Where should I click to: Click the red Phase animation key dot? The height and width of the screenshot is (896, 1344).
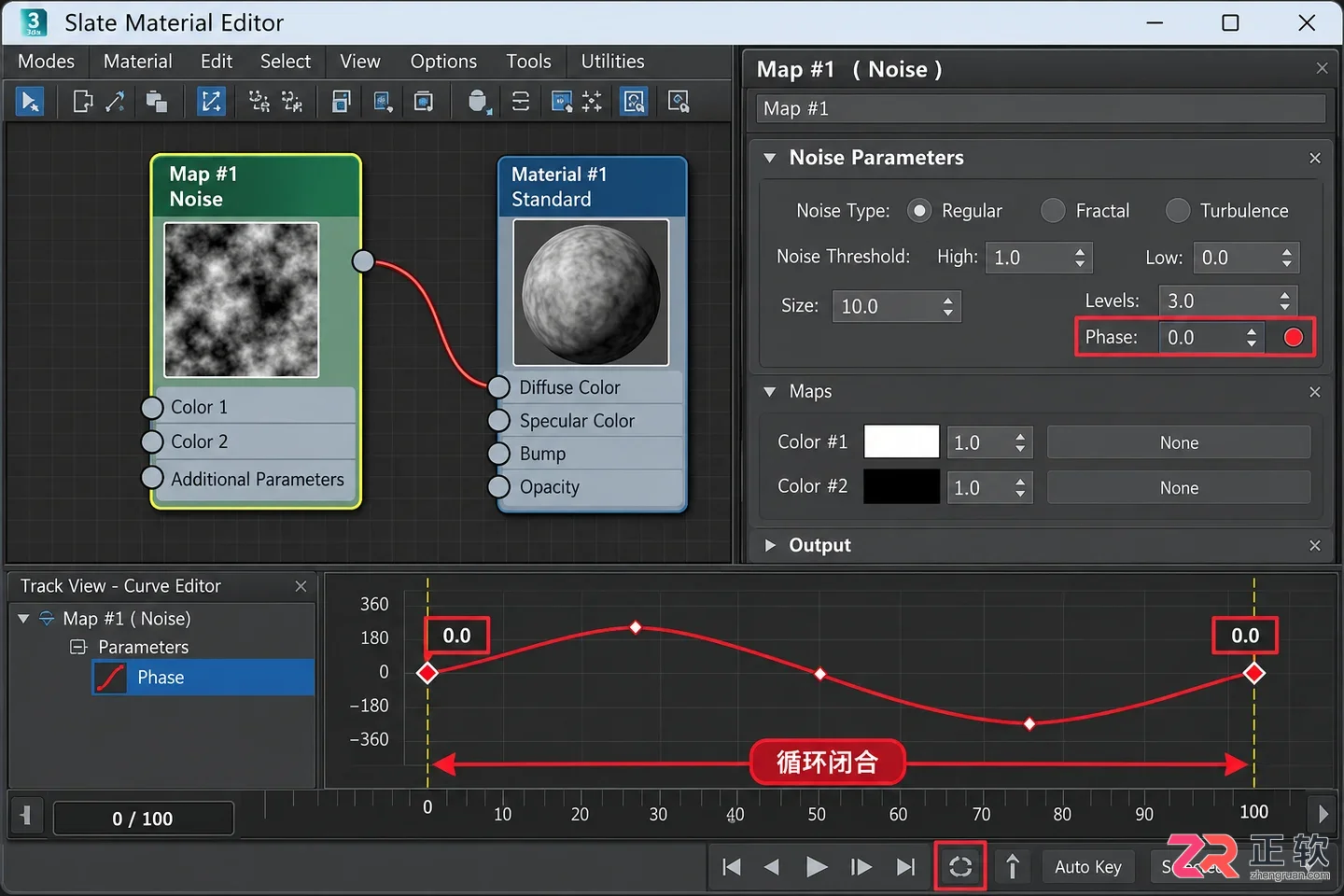1293,338
